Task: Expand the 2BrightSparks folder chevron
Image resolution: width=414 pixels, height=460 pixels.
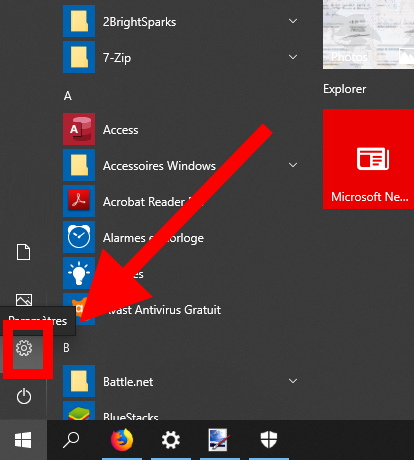Action: pos(293,21)
